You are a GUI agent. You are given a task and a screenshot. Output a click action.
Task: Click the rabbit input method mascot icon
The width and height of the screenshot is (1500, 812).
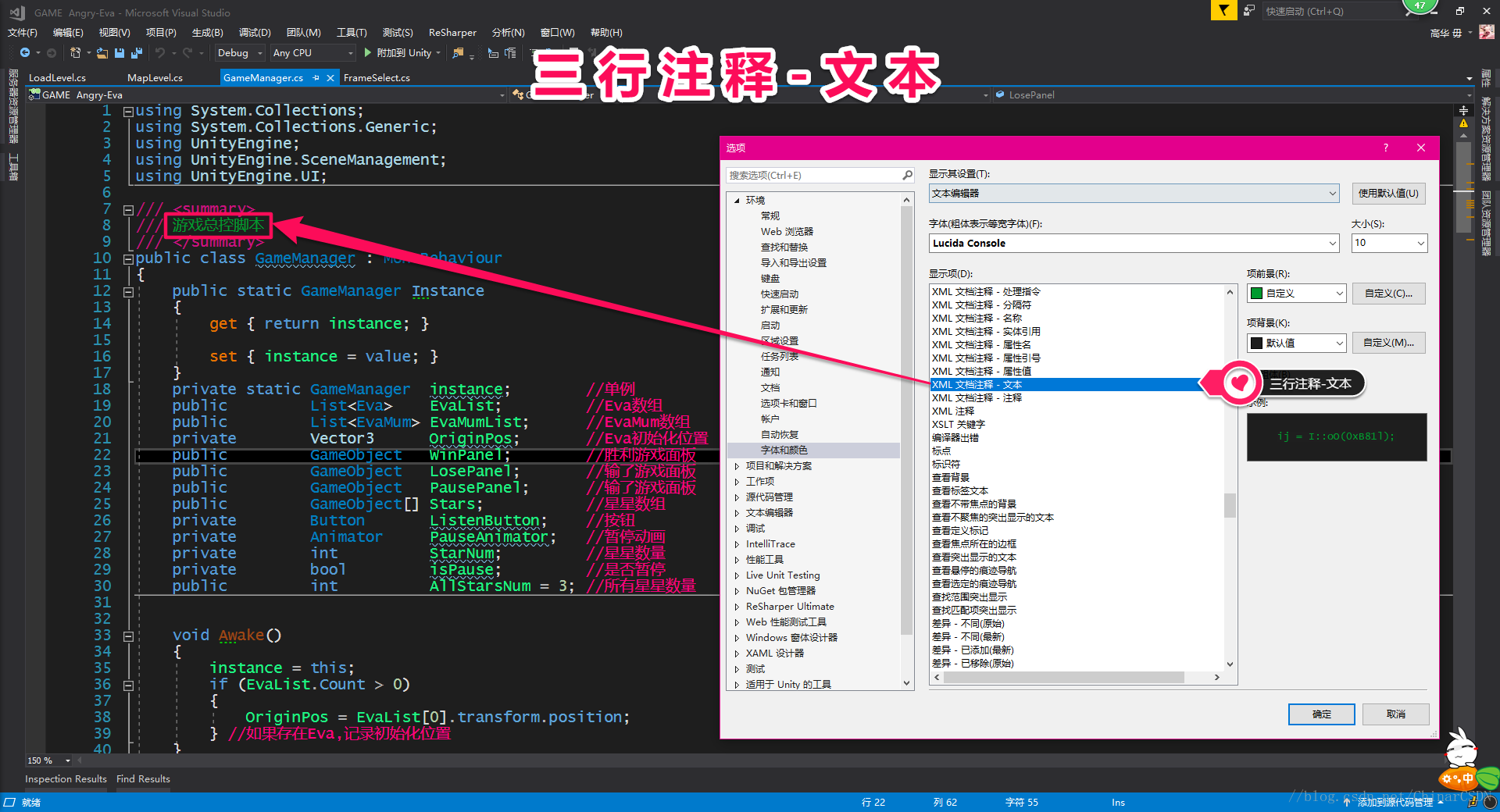(1460, 748)
